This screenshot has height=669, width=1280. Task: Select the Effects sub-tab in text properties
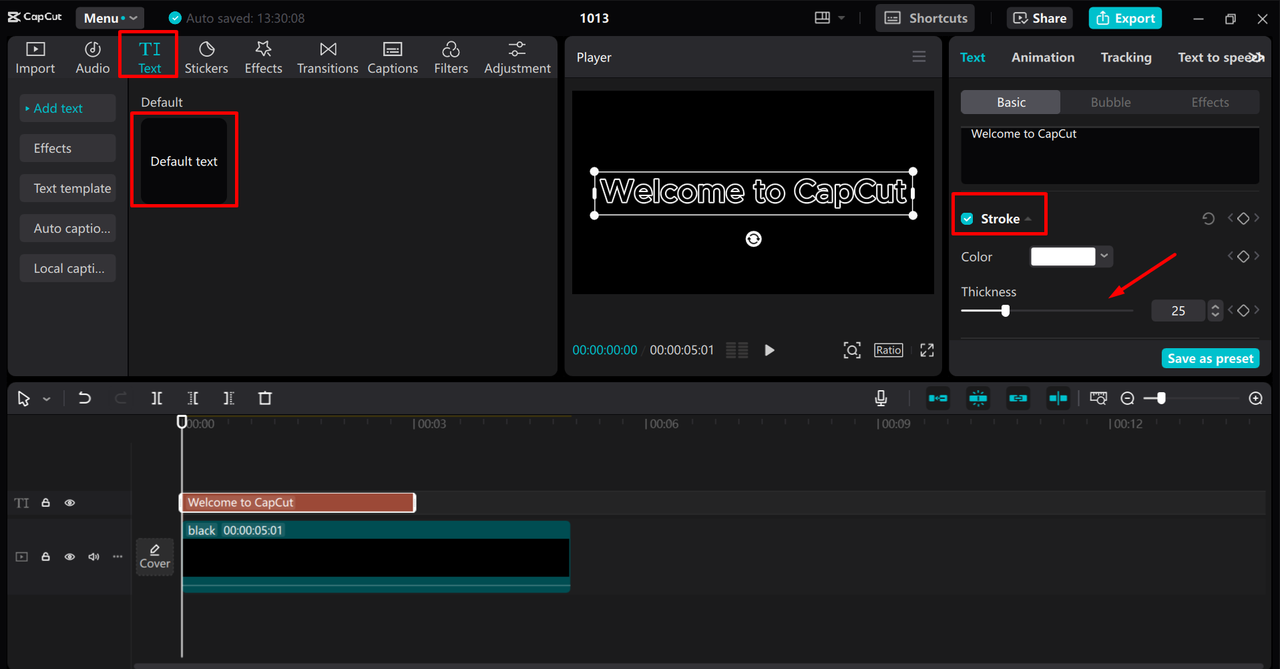click(1210, 102)
